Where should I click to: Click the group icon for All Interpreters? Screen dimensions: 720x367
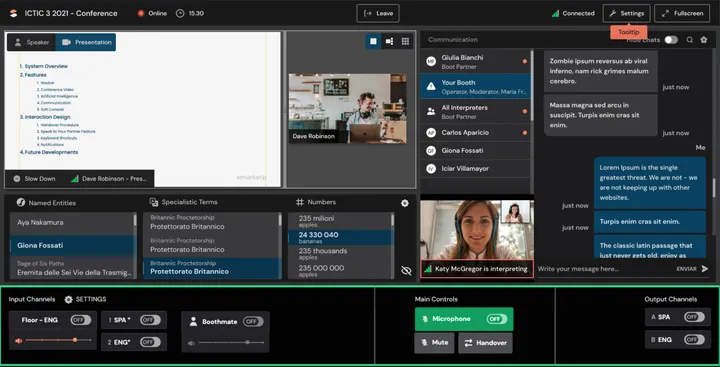(431, 111)
